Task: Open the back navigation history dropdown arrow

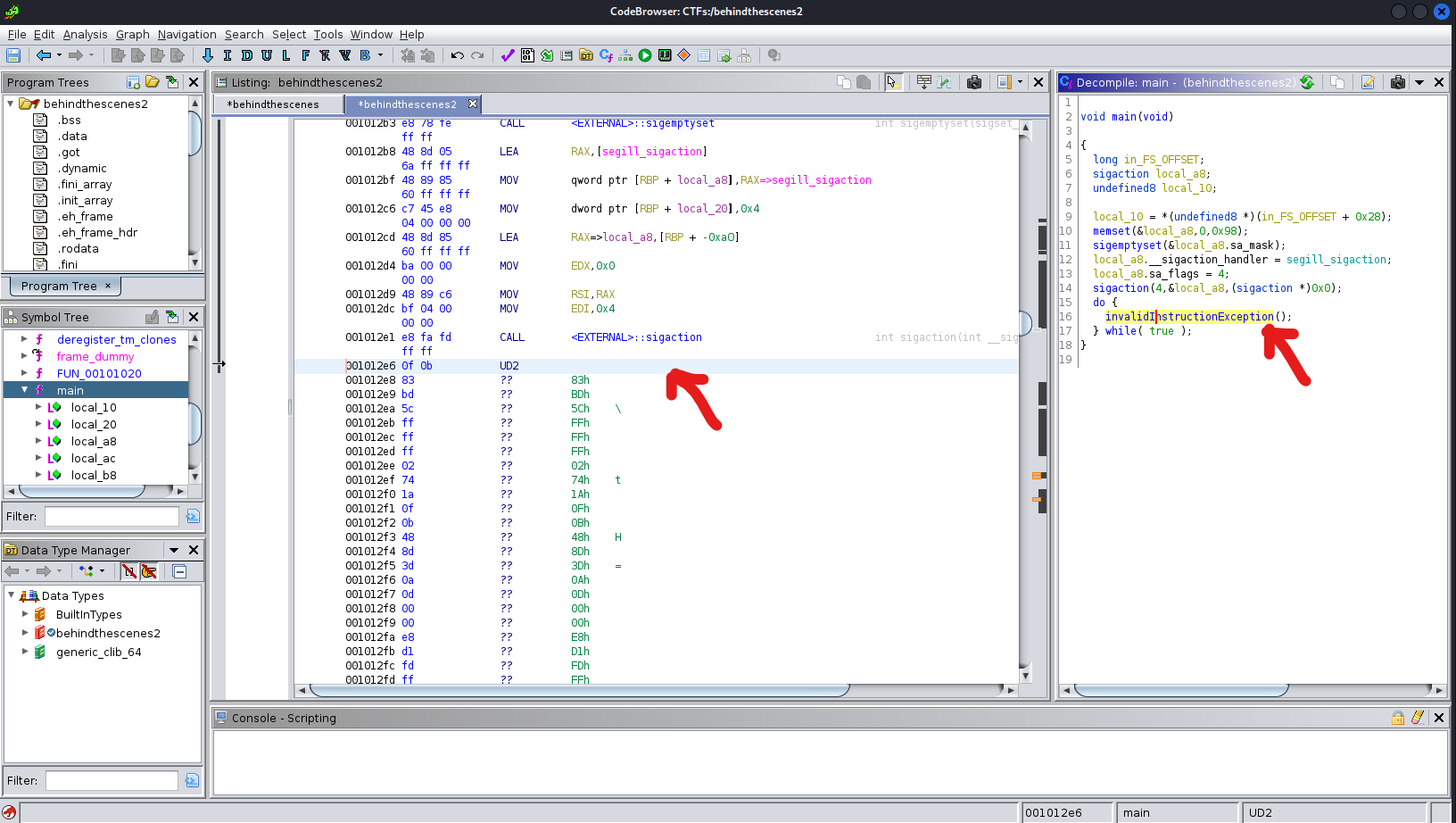Action: coord(59,55)
